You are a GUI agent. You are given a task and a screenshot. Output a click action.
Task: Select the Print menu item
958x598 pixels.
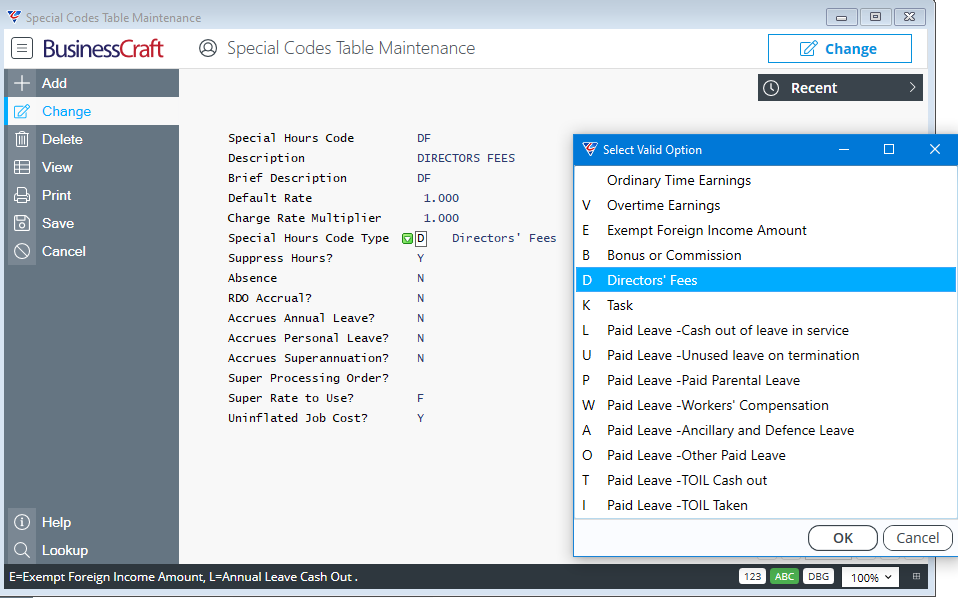tap(92, 195)
